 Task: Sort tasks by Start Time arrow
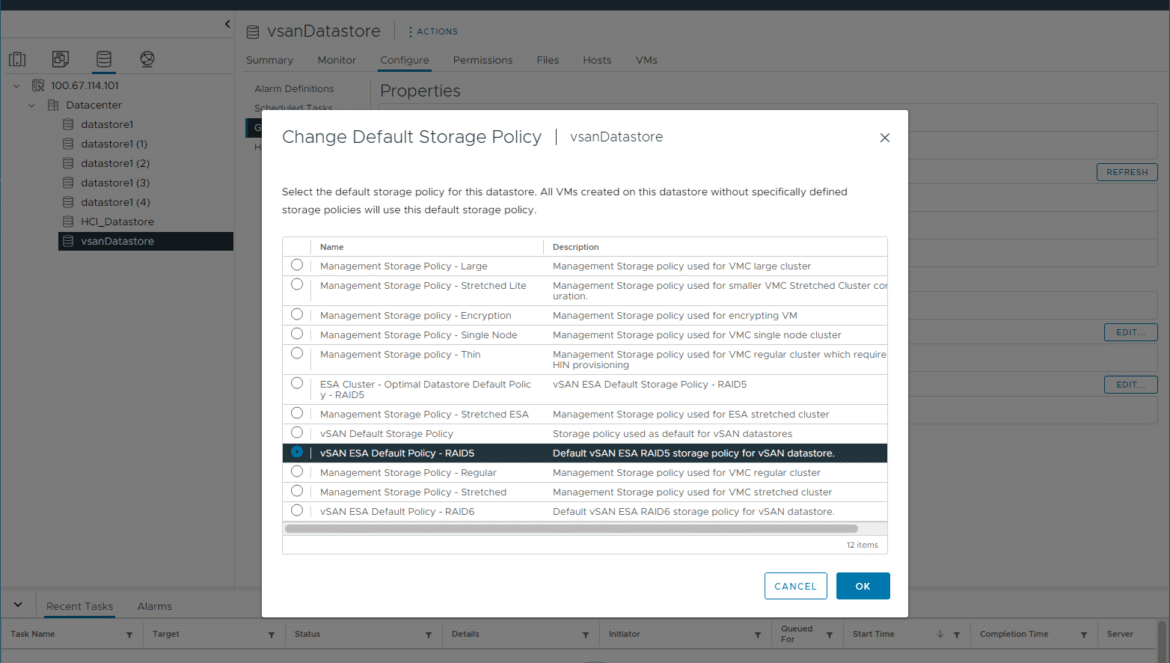pyautogui.click(x=940, y=634)
